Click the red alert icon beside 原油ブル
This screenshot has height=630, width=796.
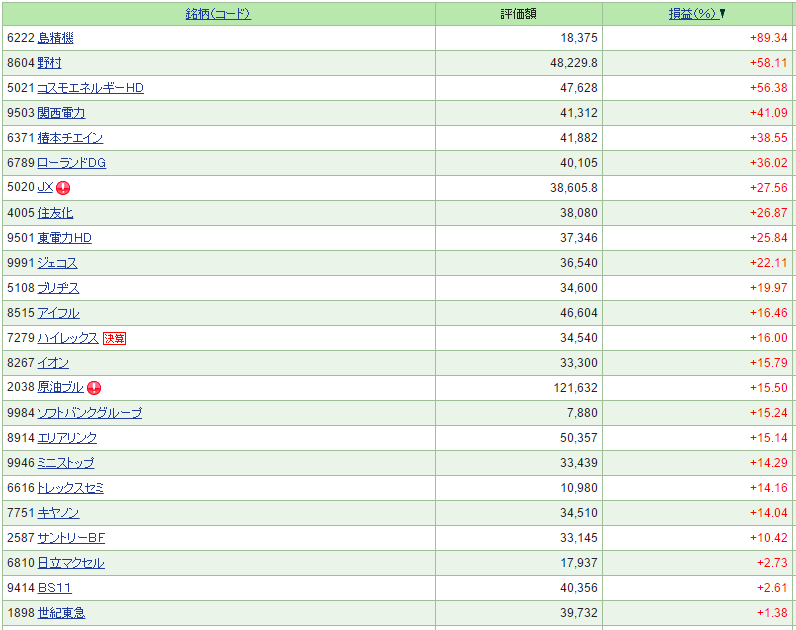[x=94, y=388]
